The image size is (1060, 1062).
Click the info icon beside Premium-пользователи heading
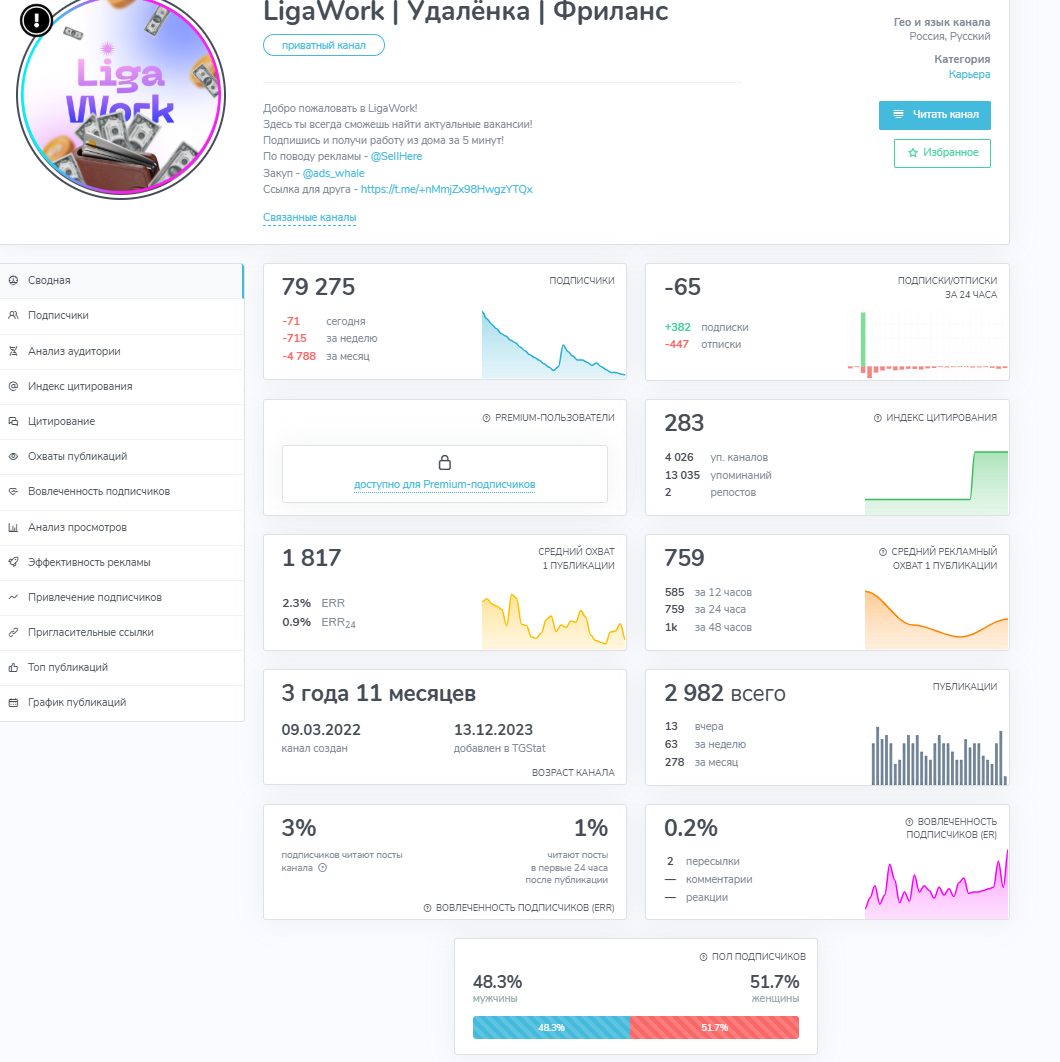coord(486,418)
